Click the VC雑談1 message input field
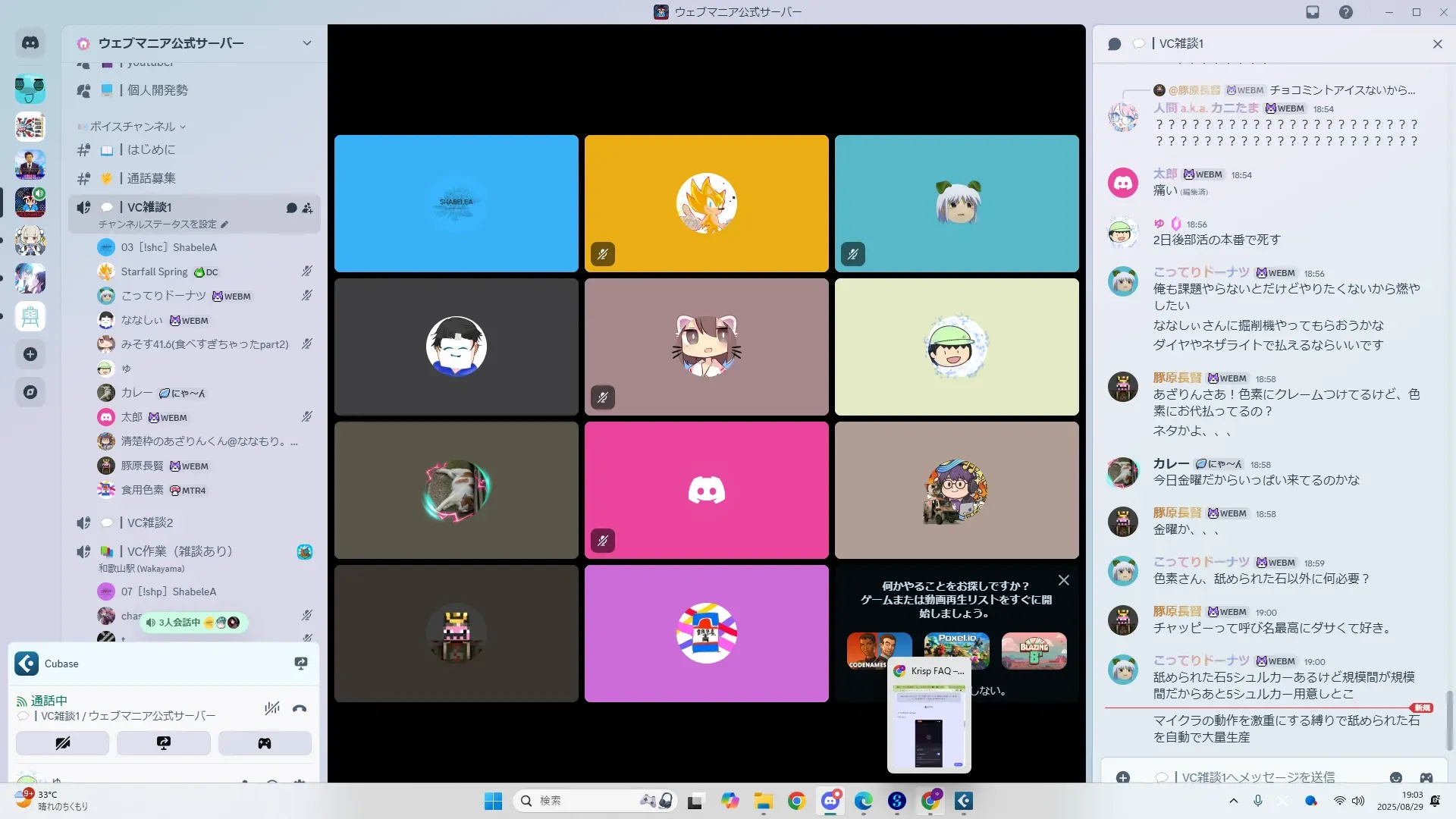Image resolution: width=1456 pixels, height=819 pixels. pos(1274,777)
